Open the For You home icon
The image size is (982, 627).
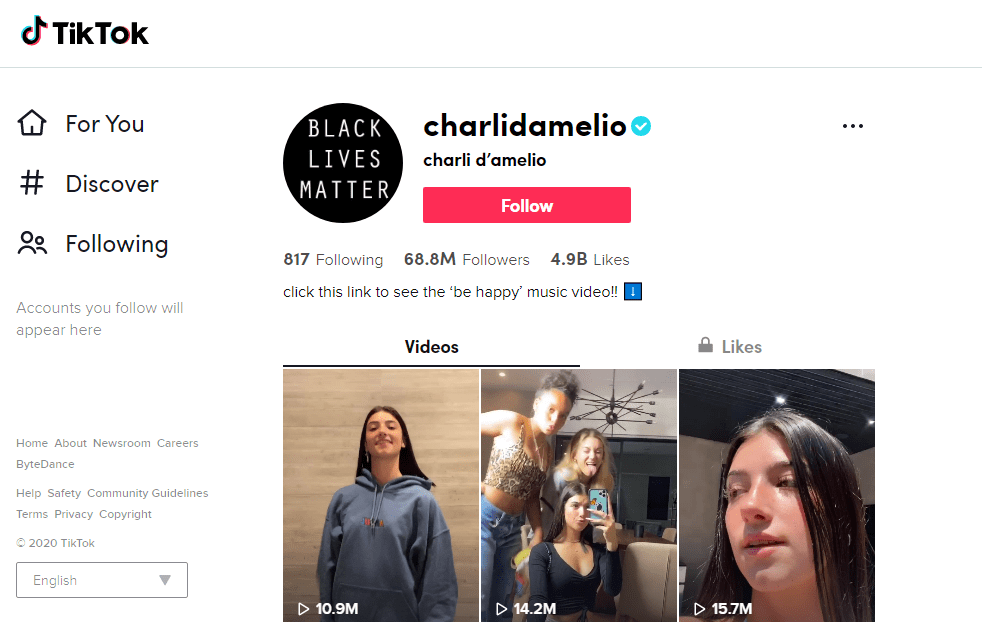(x=32, y=123)
